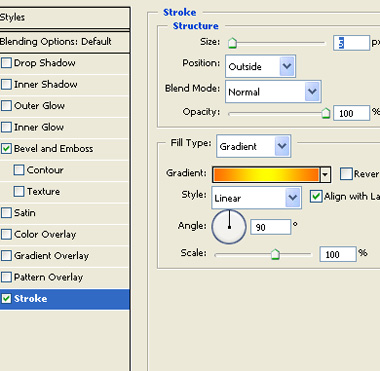Click the Scale value field
This screenshot has height=371, width=380.
click(338, 254)
